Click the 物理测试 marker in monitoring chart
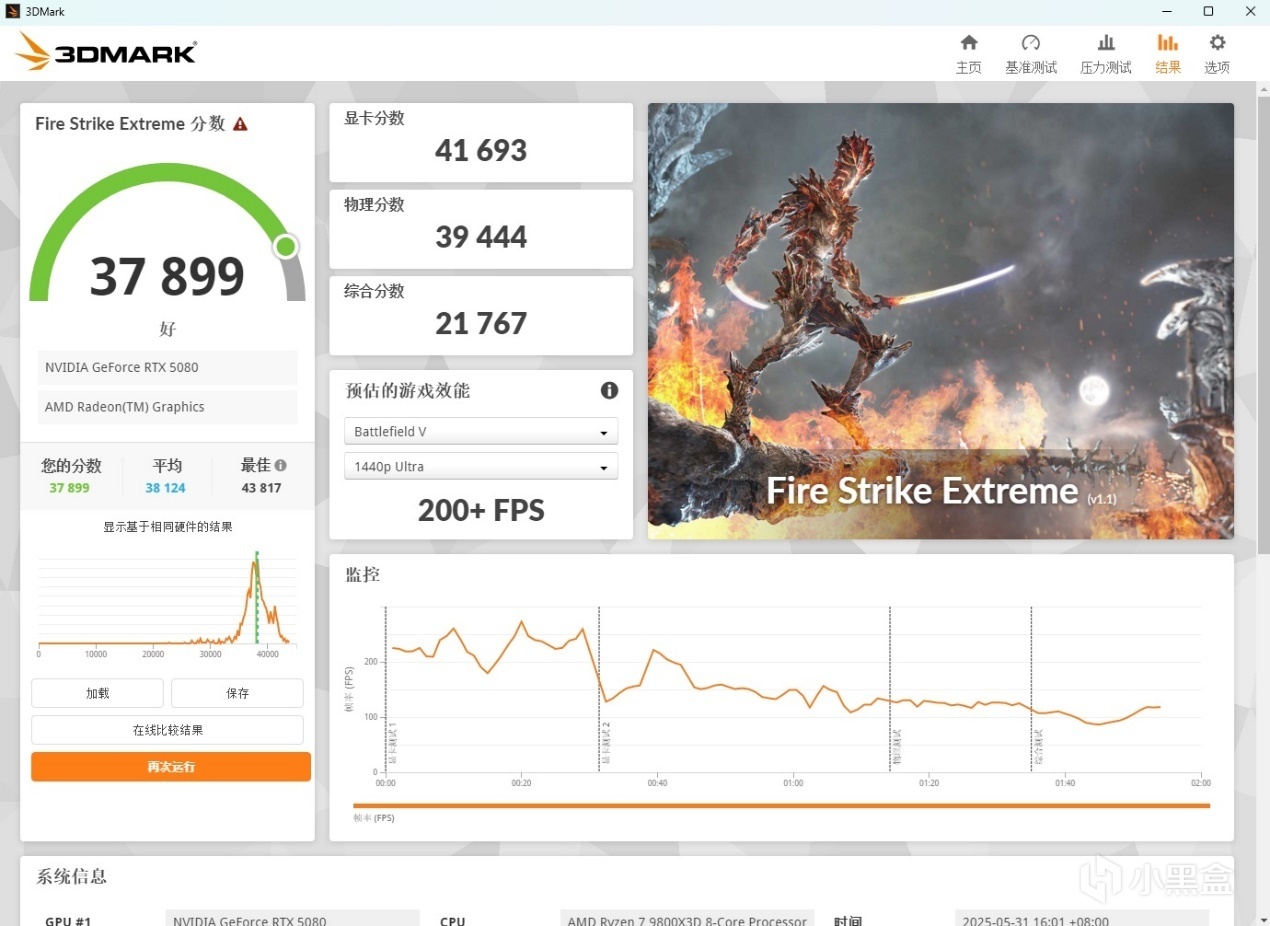This screenshot has width=1270, height=926. (896, 748)
